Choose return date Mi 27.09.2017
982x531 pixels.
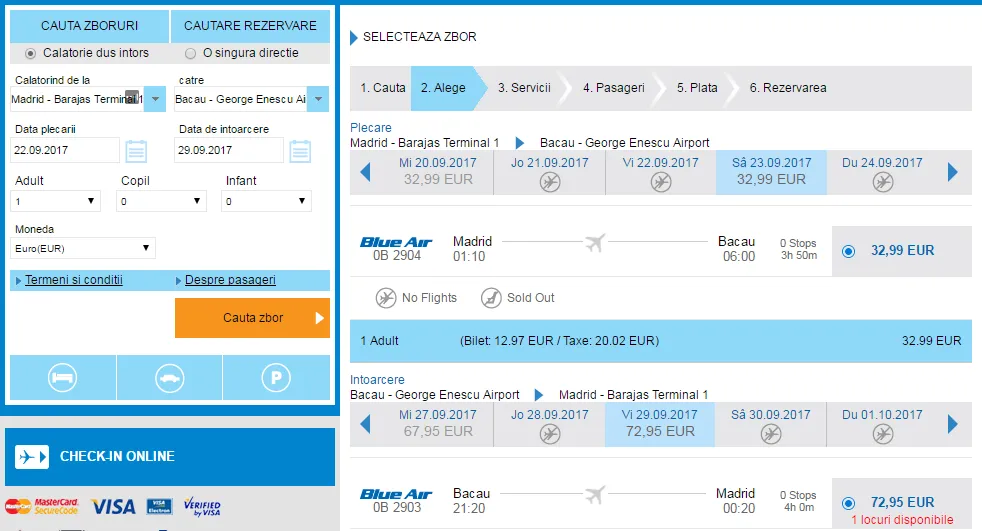pyautogui.click(x=438, y=423)
